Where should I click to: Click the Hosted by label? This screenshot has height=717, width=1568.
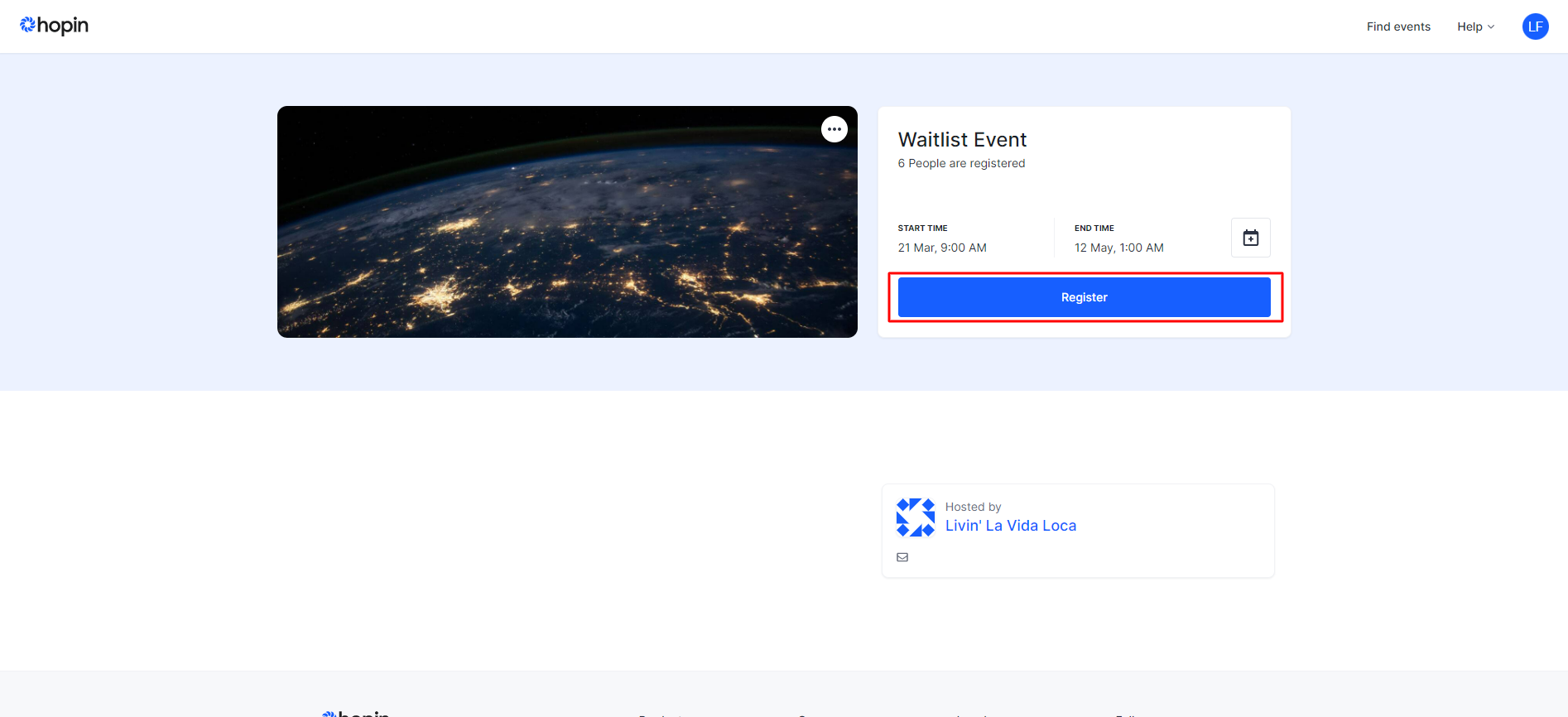coord(974,507)
